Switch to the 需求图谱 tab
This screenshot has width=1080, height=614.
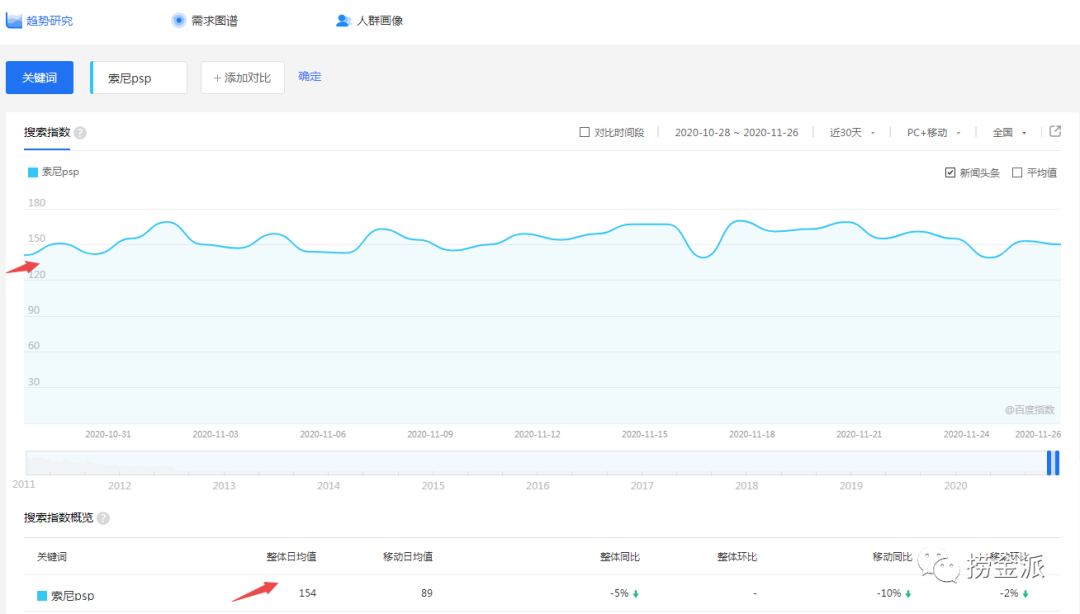tap(212, 20)
